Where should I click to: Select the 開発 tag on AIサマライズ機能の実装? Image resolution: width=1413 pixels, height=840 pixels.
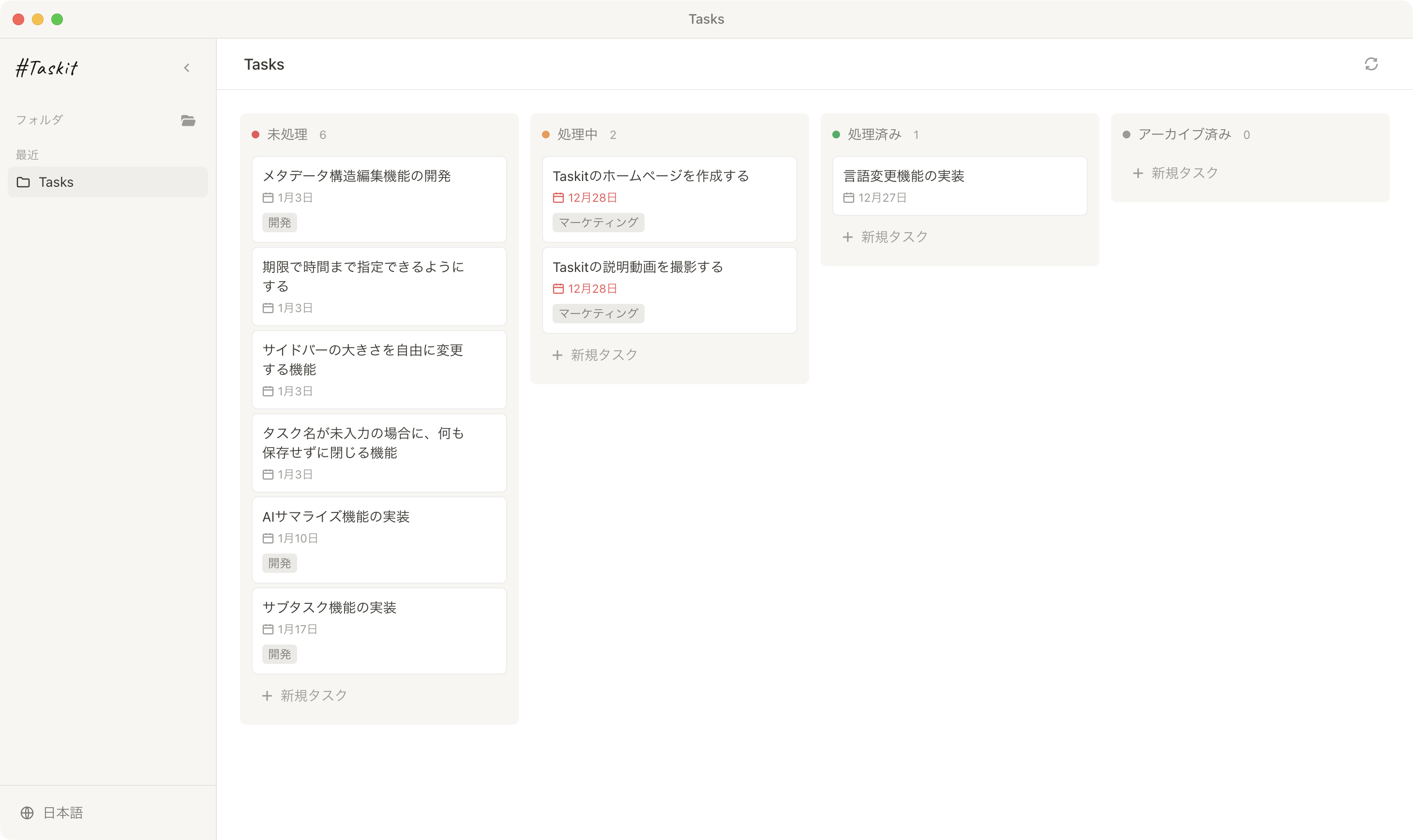coord(280,563)
